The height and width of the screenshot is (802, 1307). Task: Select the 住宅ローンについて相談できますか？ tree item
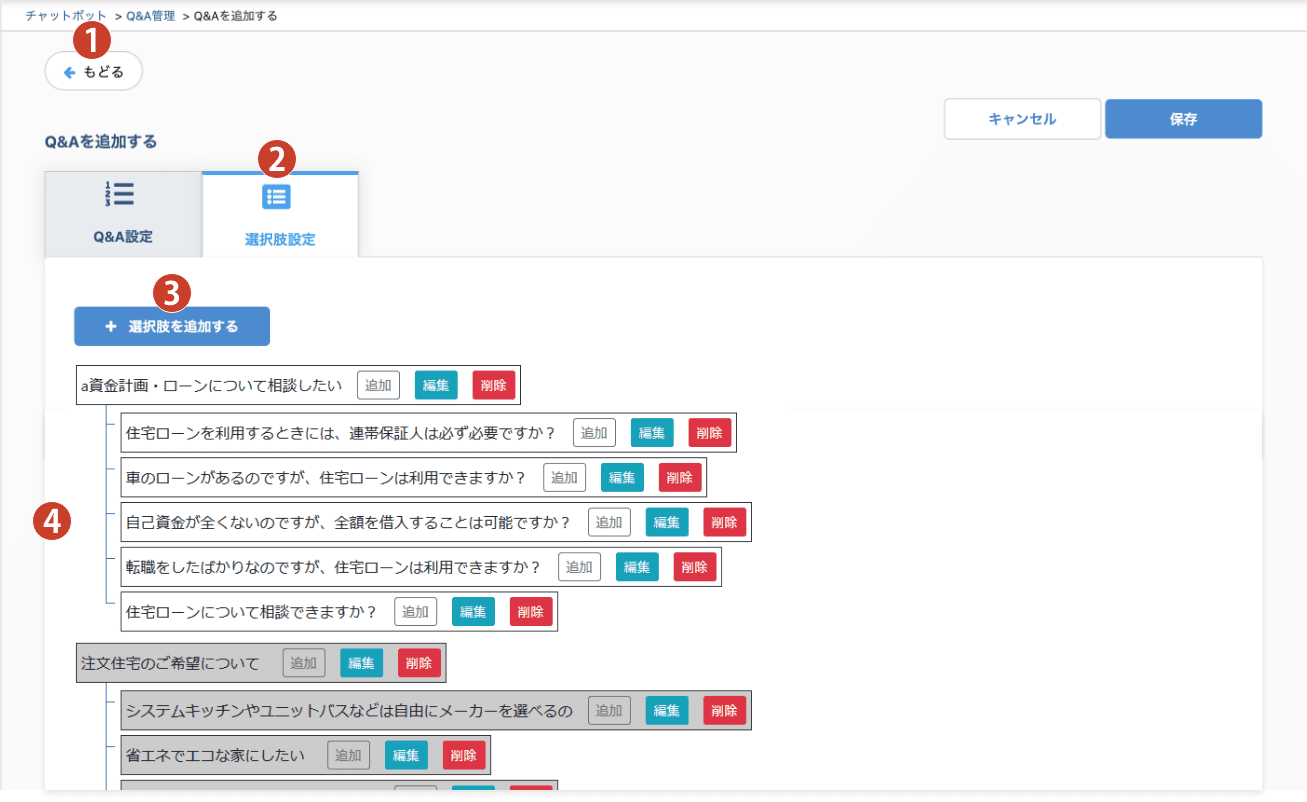(x=252, y=612)
